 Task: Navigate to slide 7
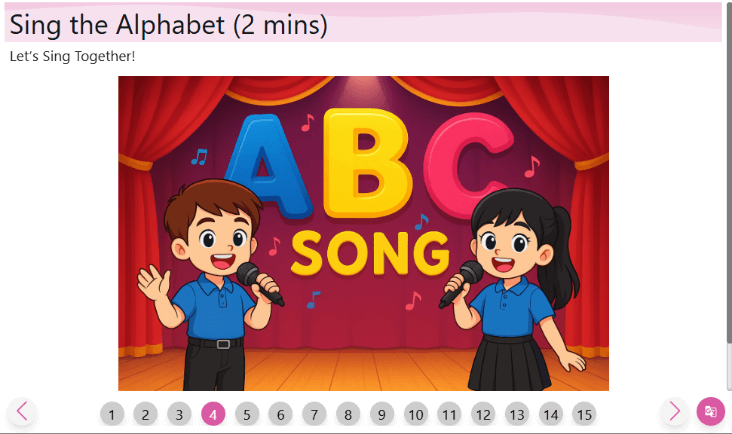(x=314, y=414)
